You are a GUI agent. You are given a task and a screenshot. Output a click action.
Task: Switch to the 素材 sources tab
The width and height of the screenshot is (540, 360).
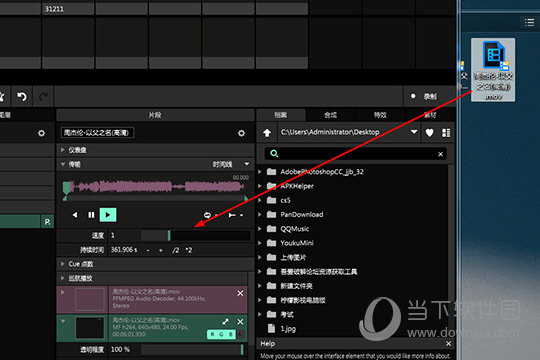[x=430, y=115]
